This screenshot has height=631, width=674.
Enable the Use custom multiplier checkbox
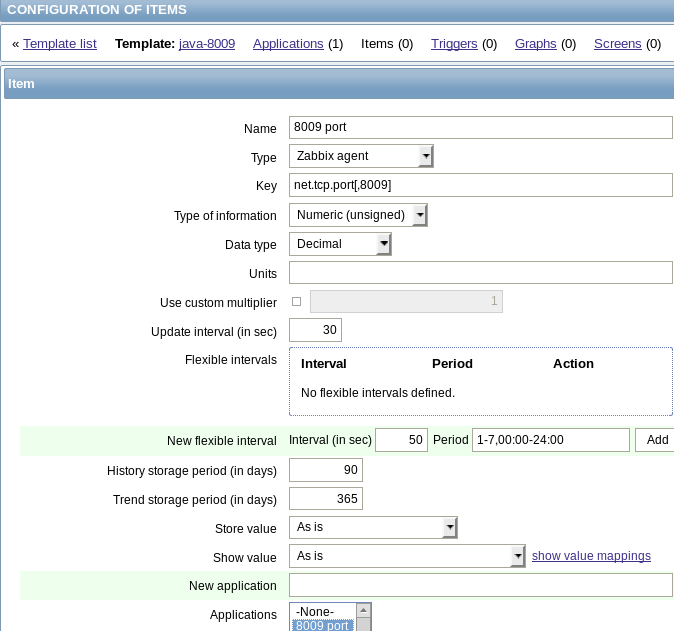click(x=297, y=301)
